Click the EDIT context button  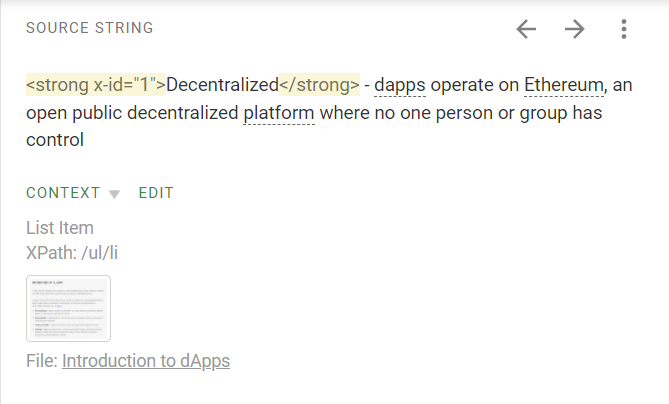(x=156, y=193)
